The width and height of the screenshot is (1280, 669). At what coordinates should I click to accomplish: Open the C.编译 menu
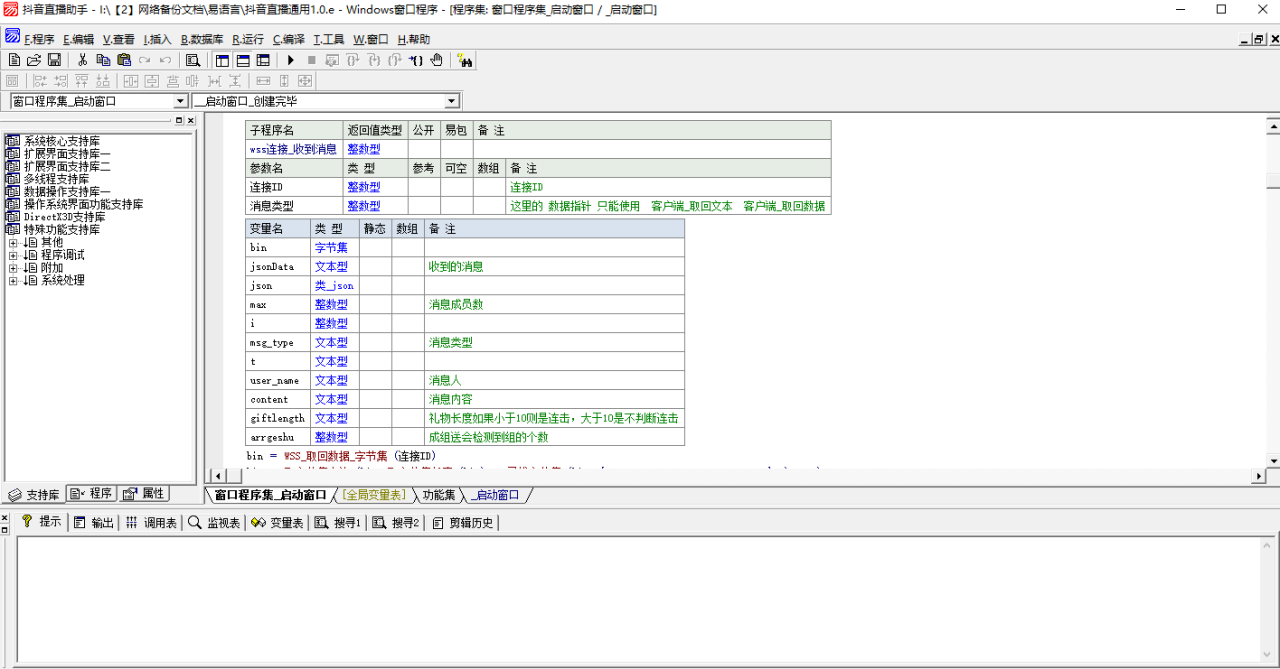(x=289, y=39)
